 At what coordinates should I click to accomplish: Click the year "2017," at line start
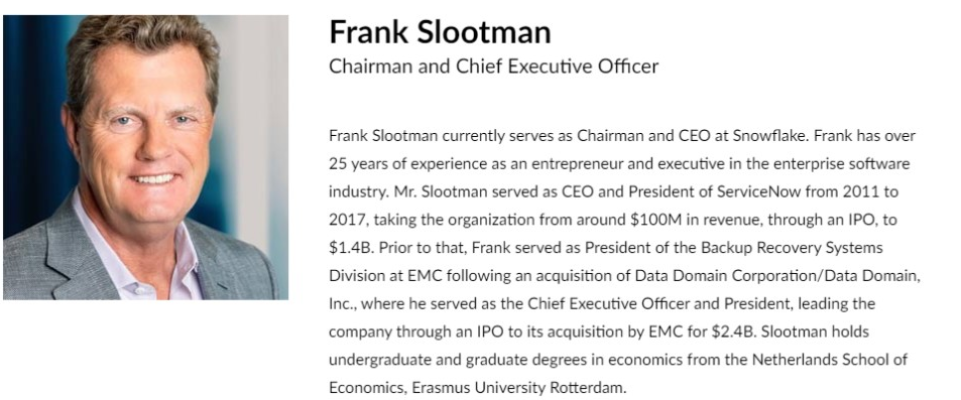point(346,220)
